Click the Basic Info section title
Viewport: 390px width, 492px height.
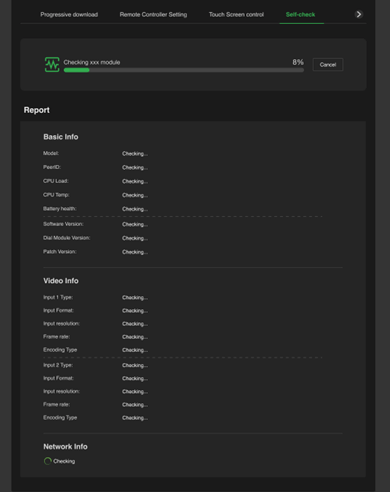click(x=61, y=137)
